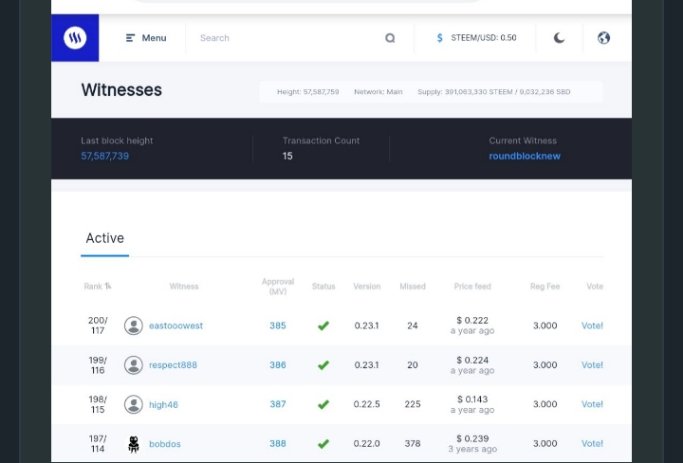
Task: Click the dollar sign price icon
Action: [440, 38]
